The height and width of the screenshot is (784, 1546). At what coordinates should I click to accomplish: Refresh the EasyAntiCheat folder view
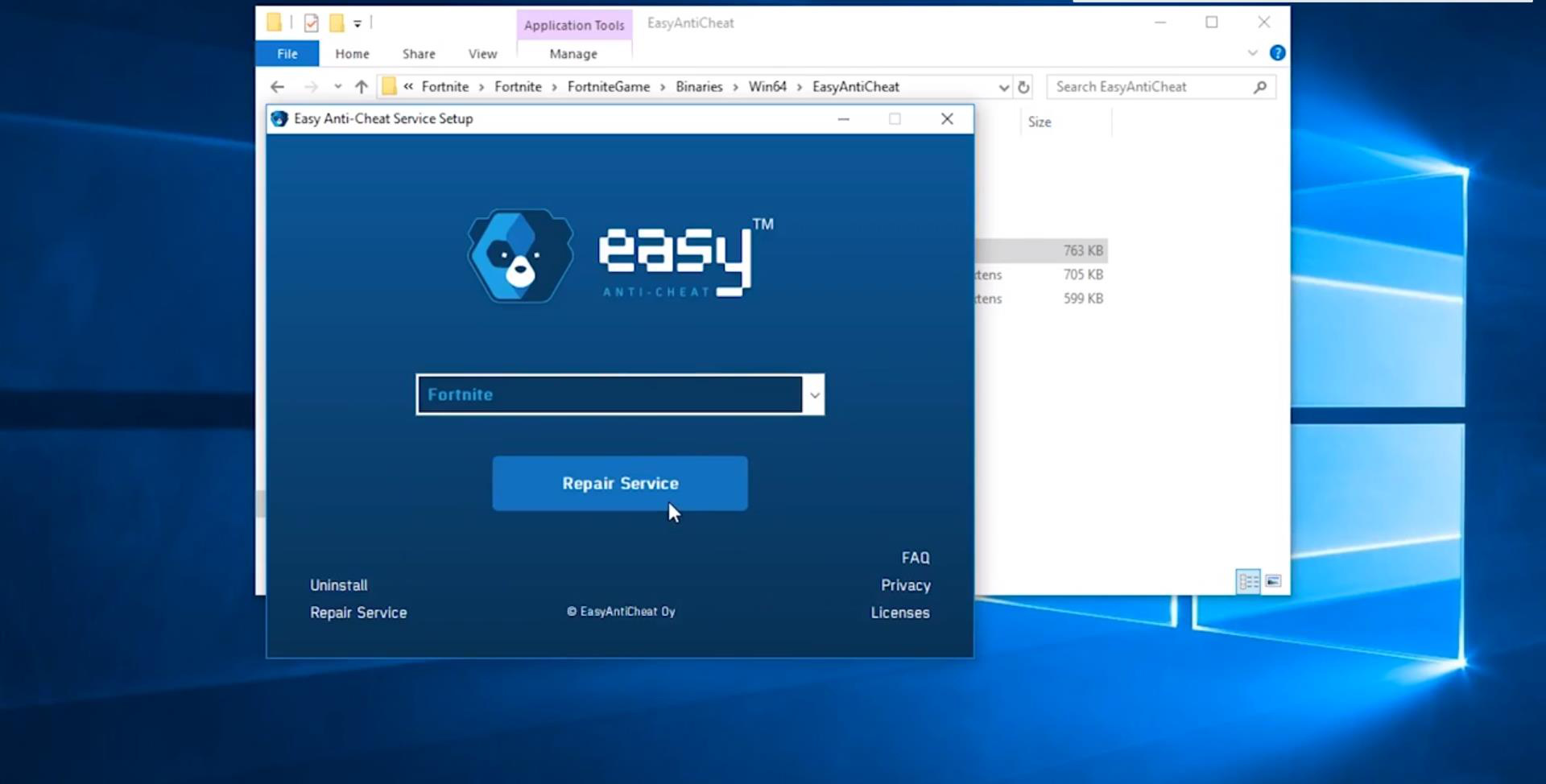click(x=1023, y=87)
